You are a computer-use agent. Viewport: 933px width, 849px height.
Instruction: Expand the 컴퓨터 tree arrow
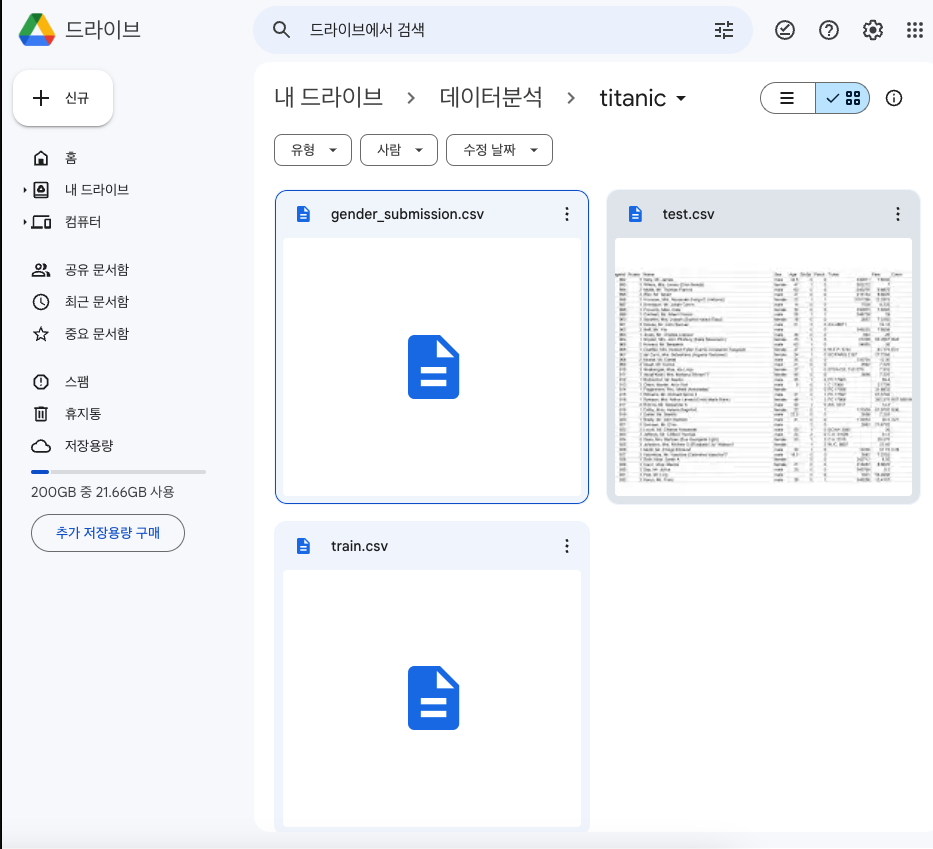(x=24, y=222)
